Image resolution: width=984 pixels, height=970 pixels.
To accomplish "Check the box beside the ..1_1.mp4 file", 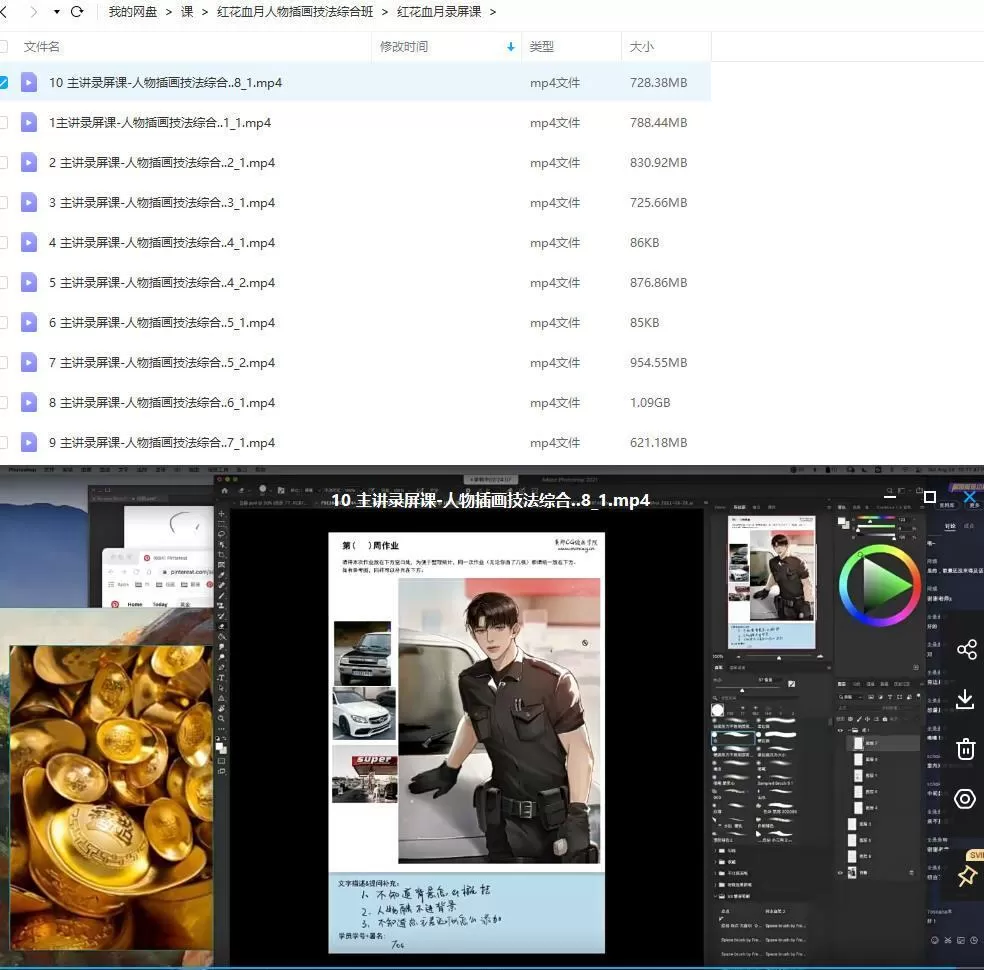I will pyautogui.click(x=3, y=123).
